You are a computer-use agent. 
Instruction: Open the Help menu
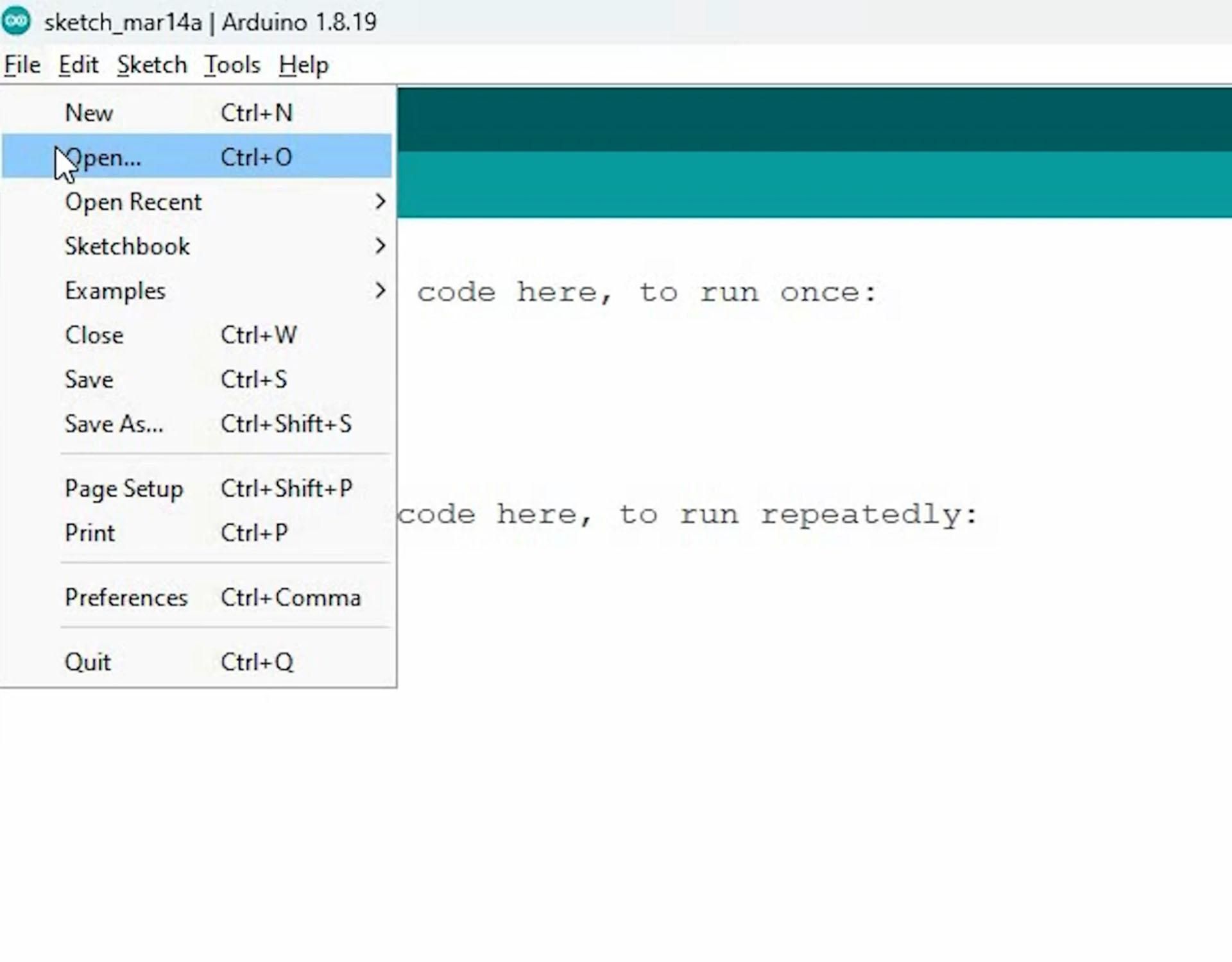click(x=304, y=65)
